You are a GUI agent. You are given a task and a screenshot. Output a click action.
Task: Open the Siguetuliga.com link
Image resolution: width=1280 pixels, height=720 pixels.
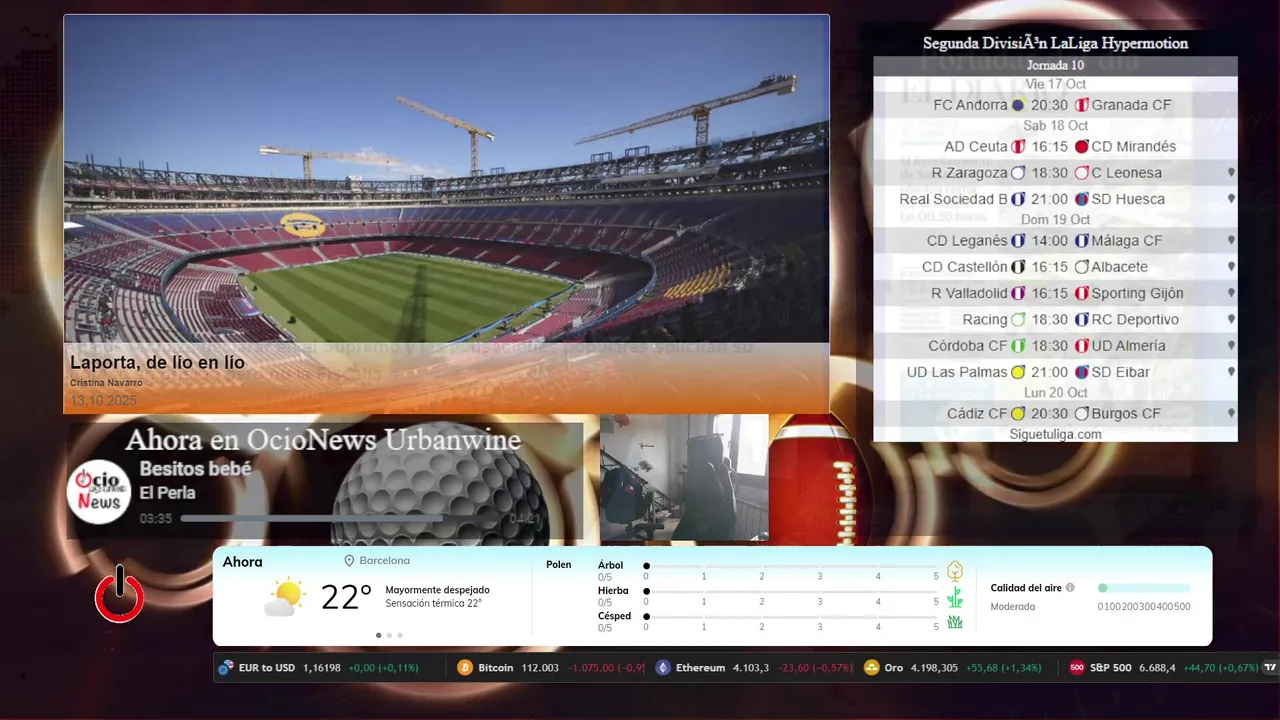(1055, 434)
